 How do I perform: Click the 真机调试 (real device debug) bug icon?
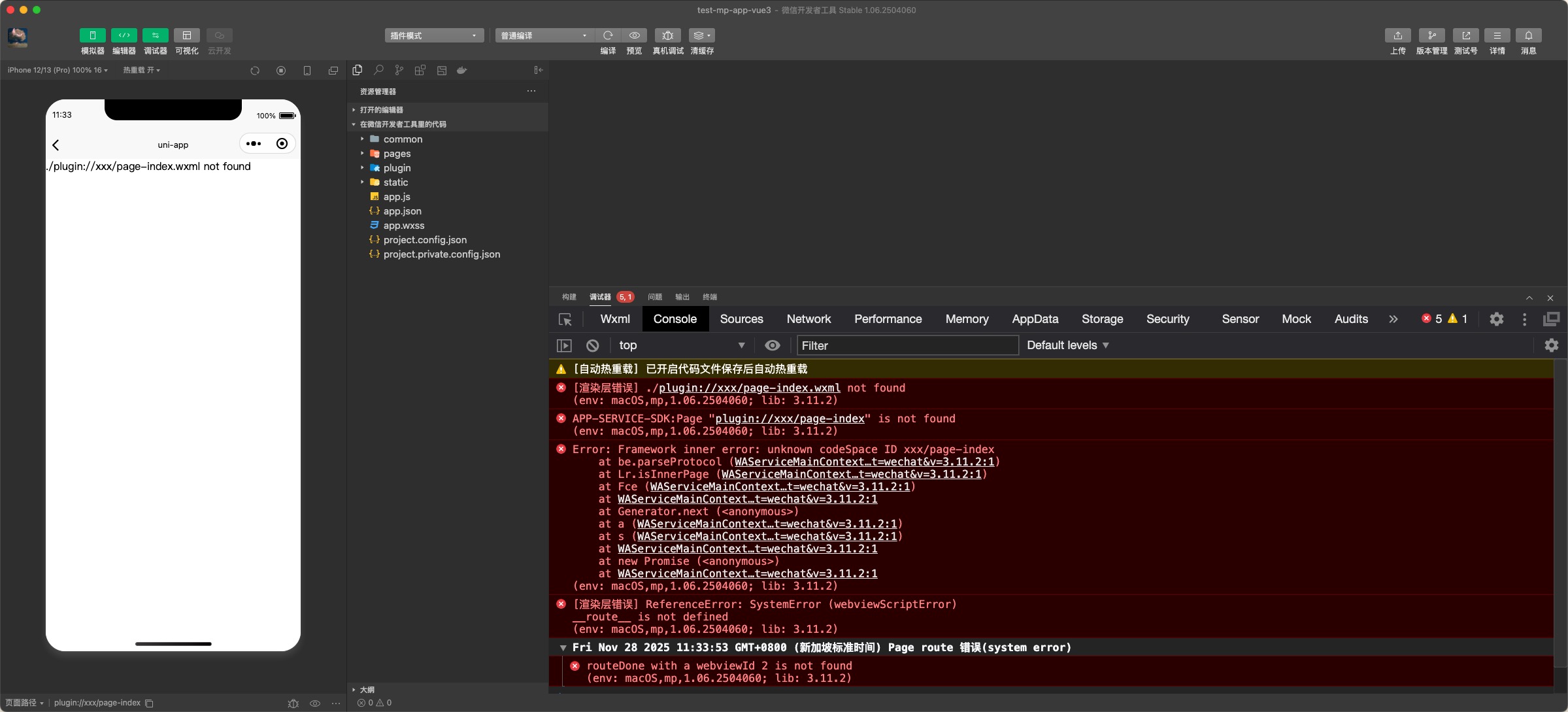pyautogui.click(x=667, y=35)
